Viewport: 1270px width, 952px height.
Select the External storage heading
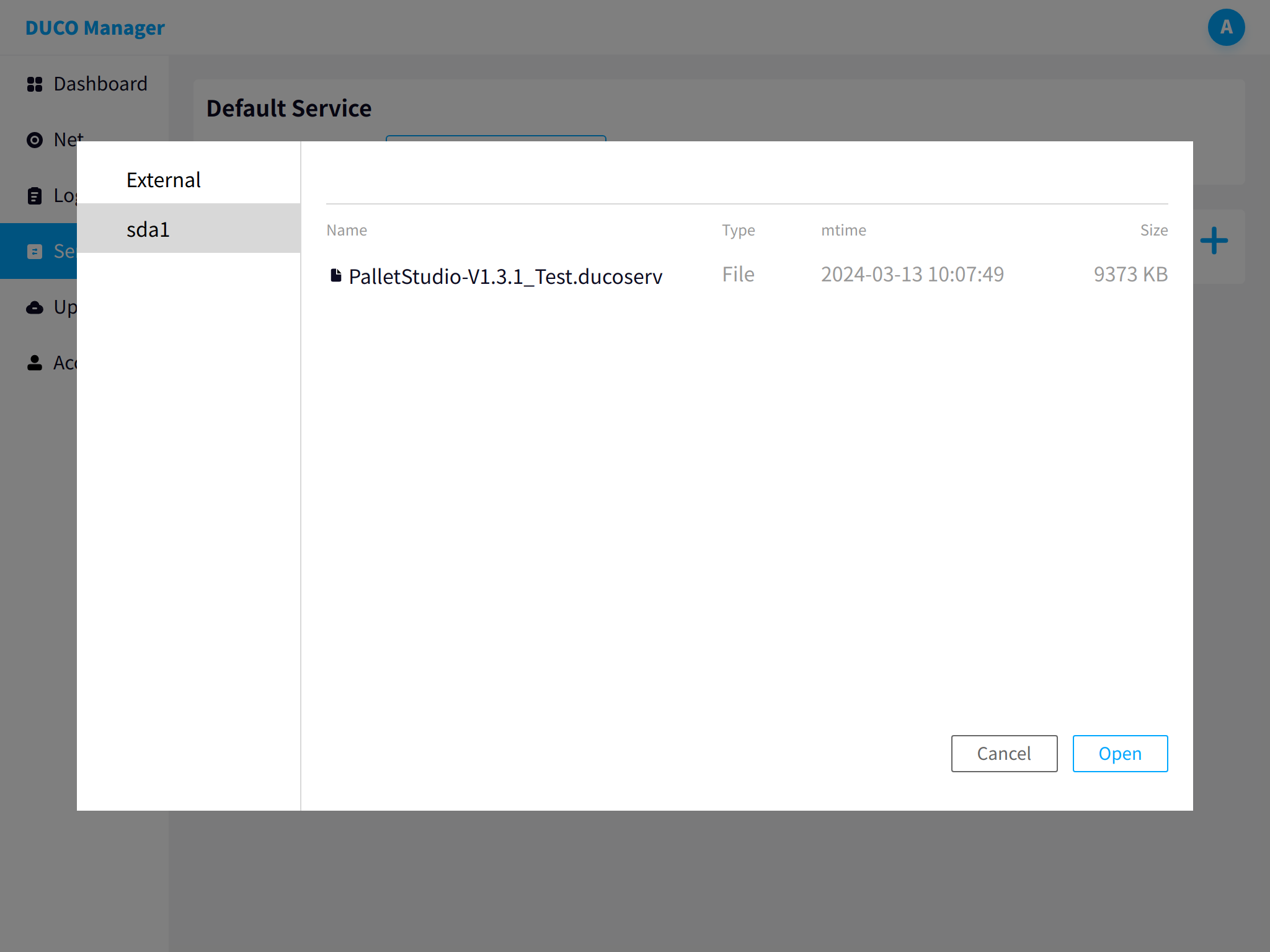164,180
